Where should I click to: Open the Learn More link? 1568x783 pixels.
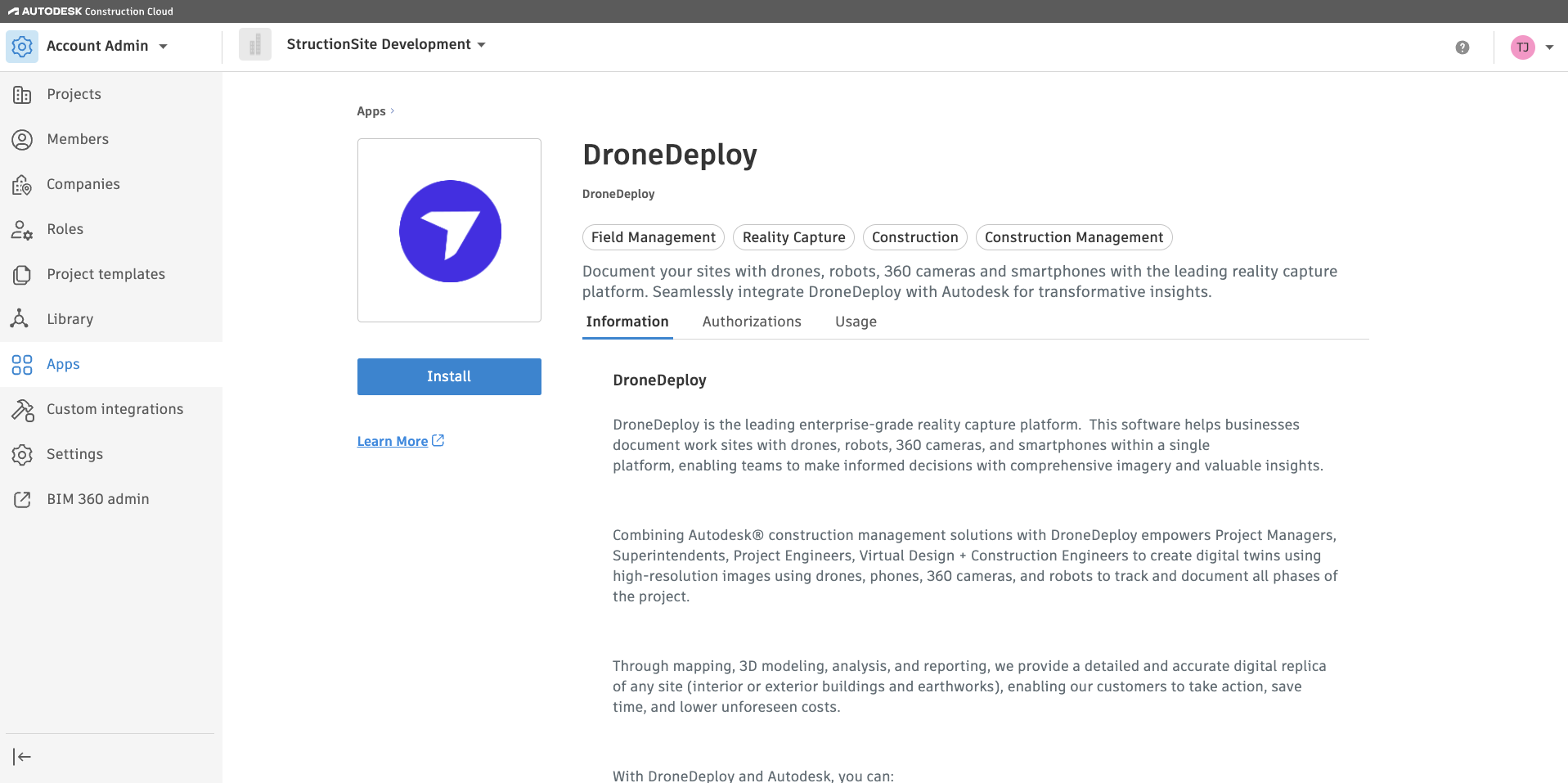[x=393, y=442]
